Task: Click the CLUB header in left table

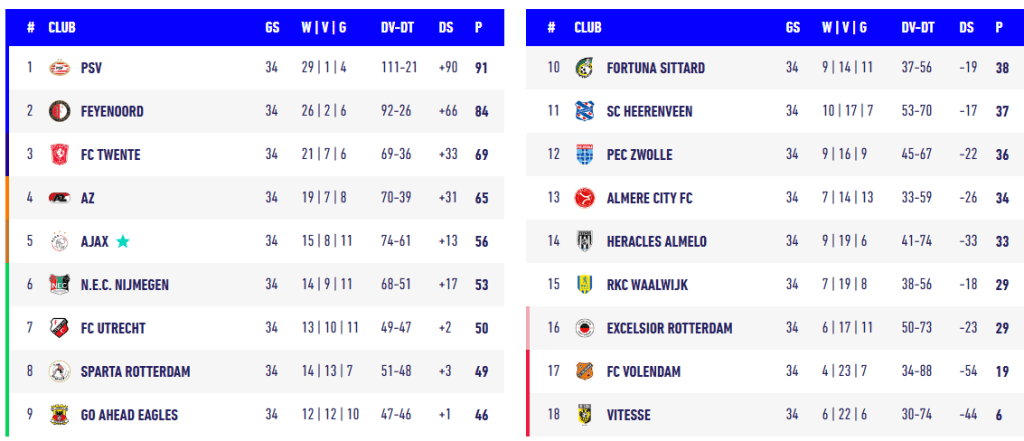Action: (x=62, y=28)
